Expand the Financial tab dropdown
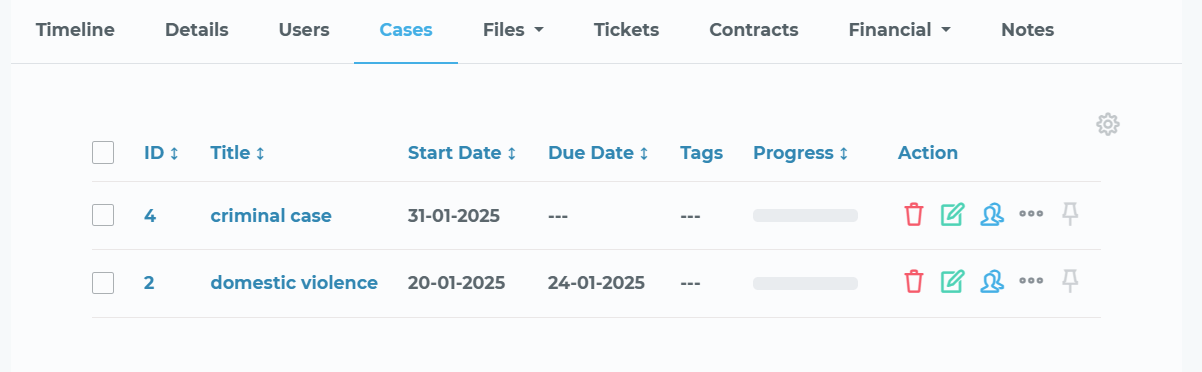This screenshot has width=1202, height=372. tap(899, 30)
